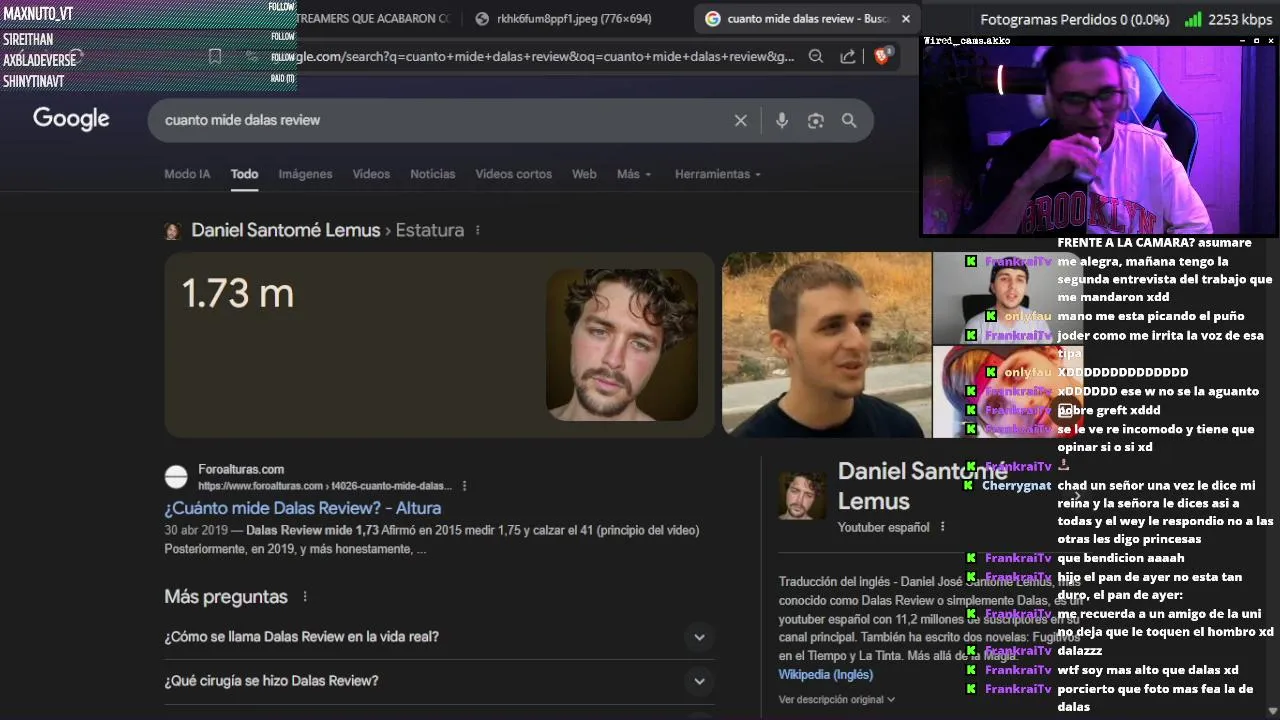Open options next to Youtuber español

coord(943,527)
